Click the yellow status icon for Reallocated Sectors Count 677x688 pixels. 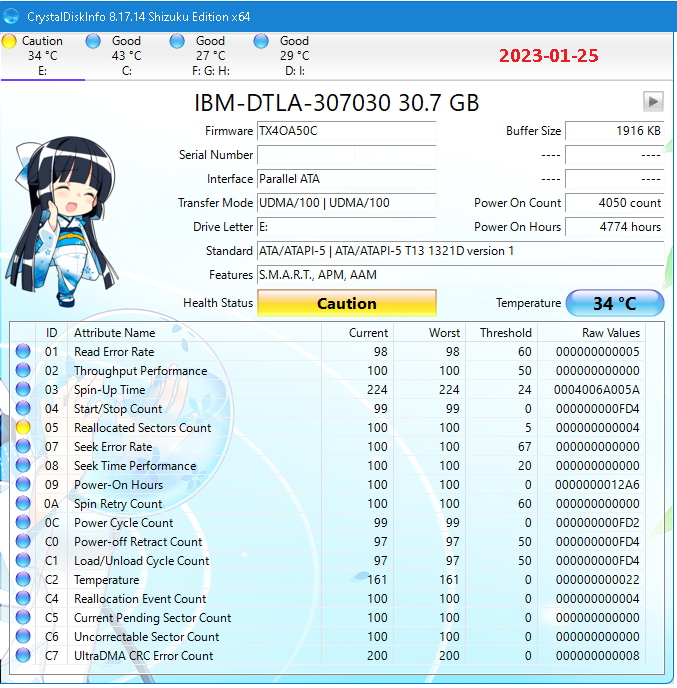(x=23, y=427)
